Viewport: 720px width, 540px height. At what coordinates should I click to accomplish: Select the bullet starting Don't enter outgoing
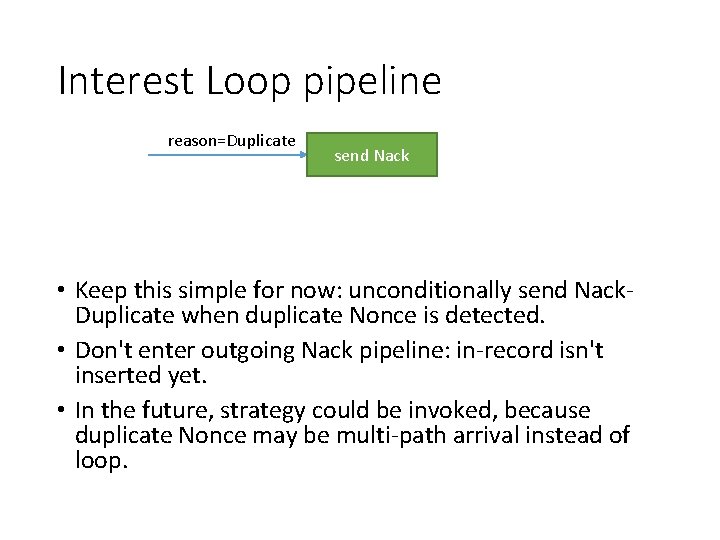pos(340,363)
